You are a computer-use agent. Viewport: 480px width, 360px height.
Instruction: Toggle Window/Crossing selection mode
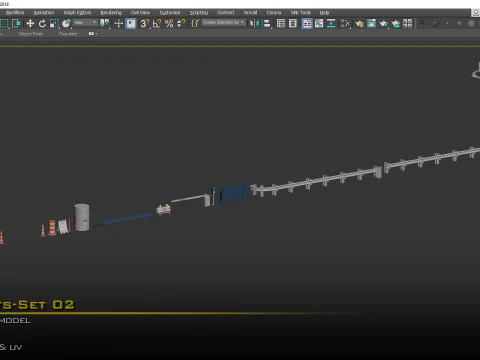(x=16, y=23)
